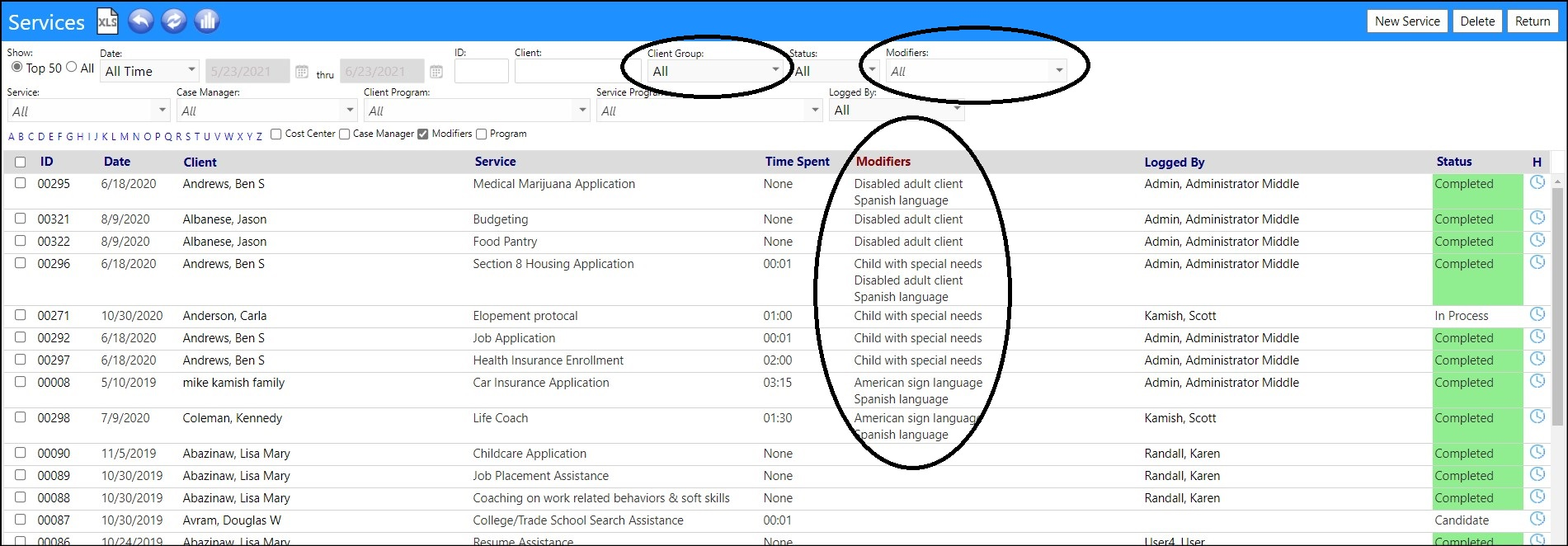
Task: Open history clock for service 00087
Action: (1537, 520)
